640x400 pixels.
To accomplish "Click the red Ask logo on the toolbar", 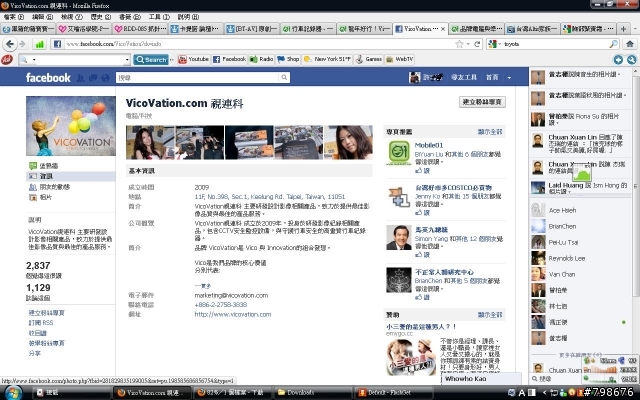I will 7,60.
